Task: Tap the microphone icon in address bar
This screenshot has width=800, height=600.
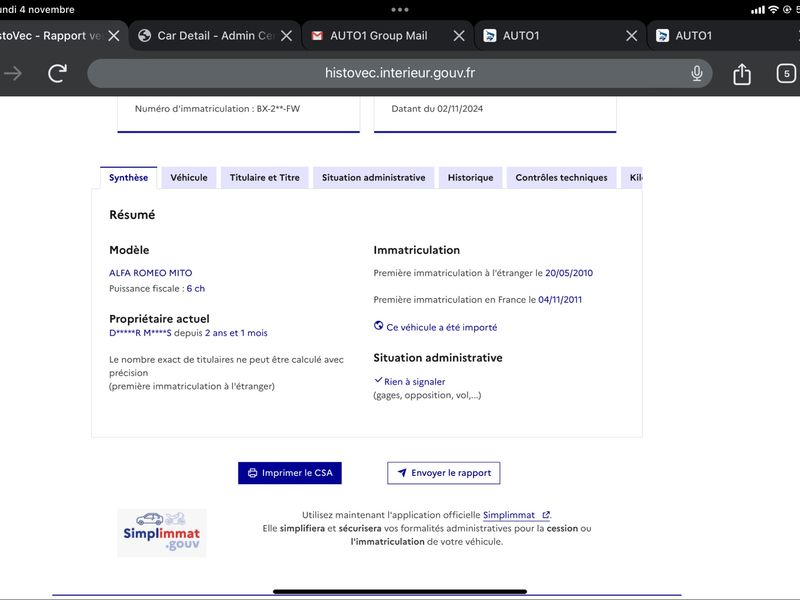Action: (696, 73)
